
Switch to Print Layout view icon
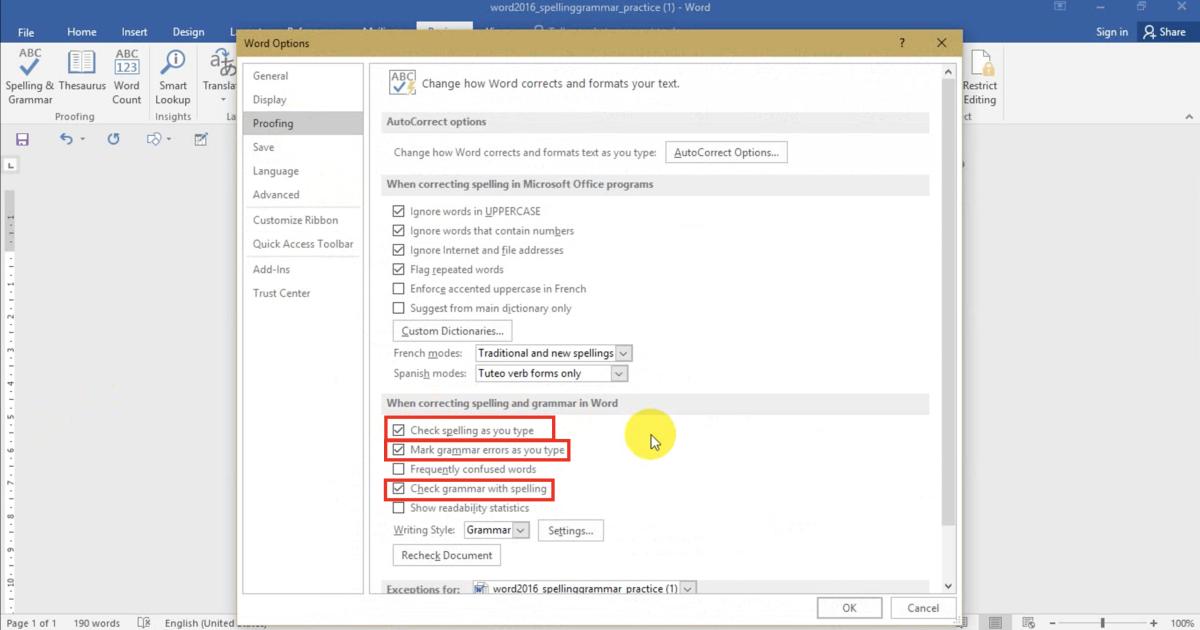(996, 623)
